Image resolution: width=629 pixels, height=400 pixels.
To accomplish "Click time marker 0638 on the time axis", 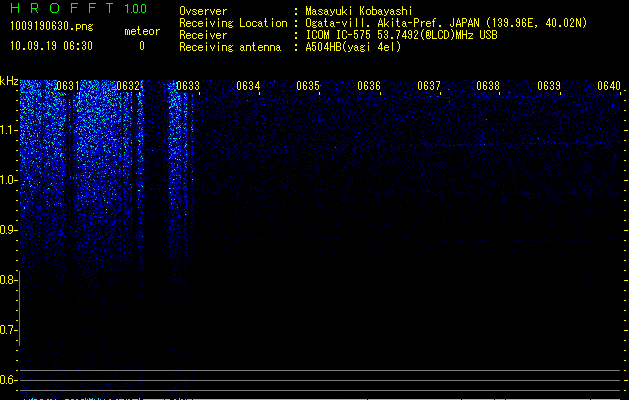I will click(488, 85).
